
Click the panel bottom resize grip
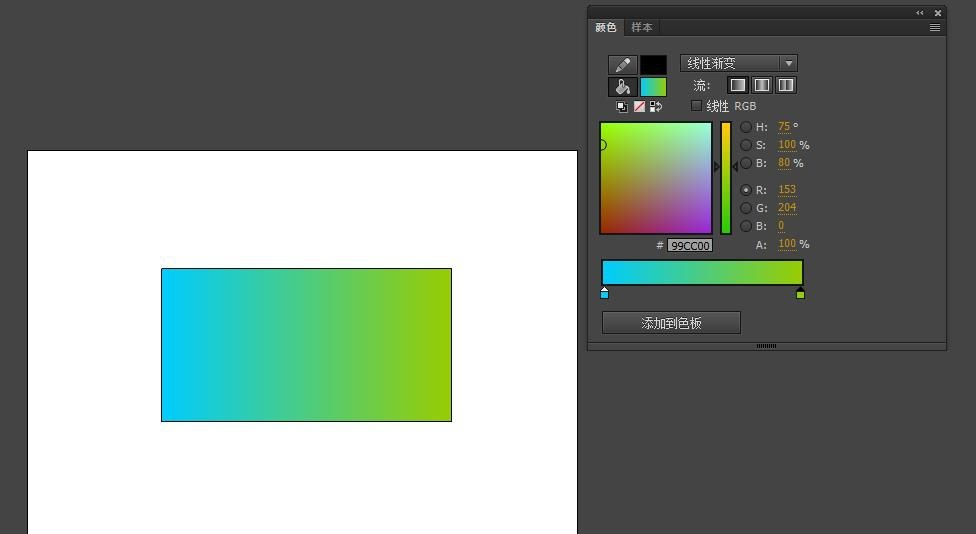click(766, 346)
